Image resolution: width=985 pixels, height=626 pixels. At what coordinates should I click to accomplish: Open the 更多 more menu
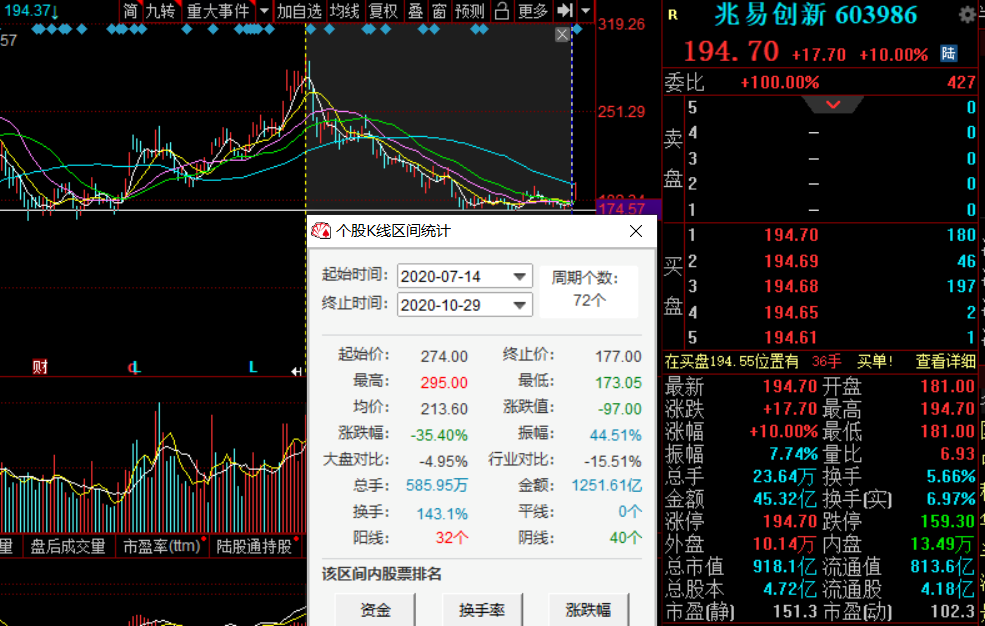(x=533, y=11)
